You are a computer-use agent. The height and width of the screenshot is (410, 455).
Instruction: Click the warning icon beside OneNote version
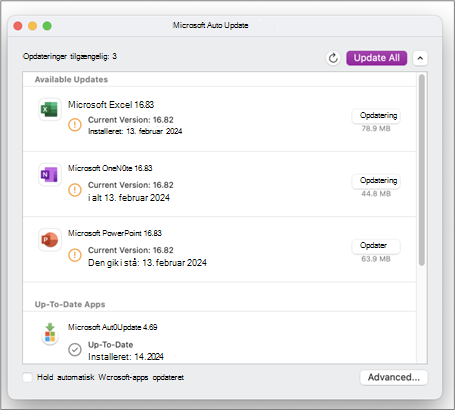coord(75,190)
